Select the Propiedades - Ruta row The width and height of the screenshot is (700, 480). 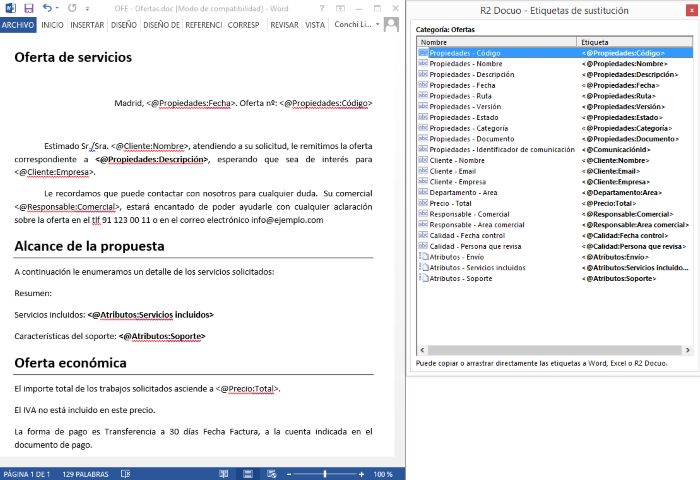[555, 96]
